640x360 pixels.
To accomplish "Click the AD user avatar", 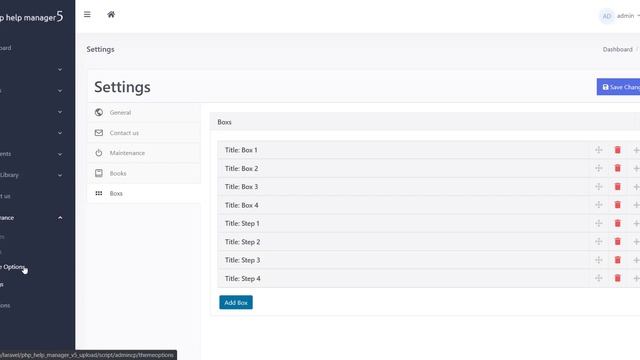I will click(607, 16).
